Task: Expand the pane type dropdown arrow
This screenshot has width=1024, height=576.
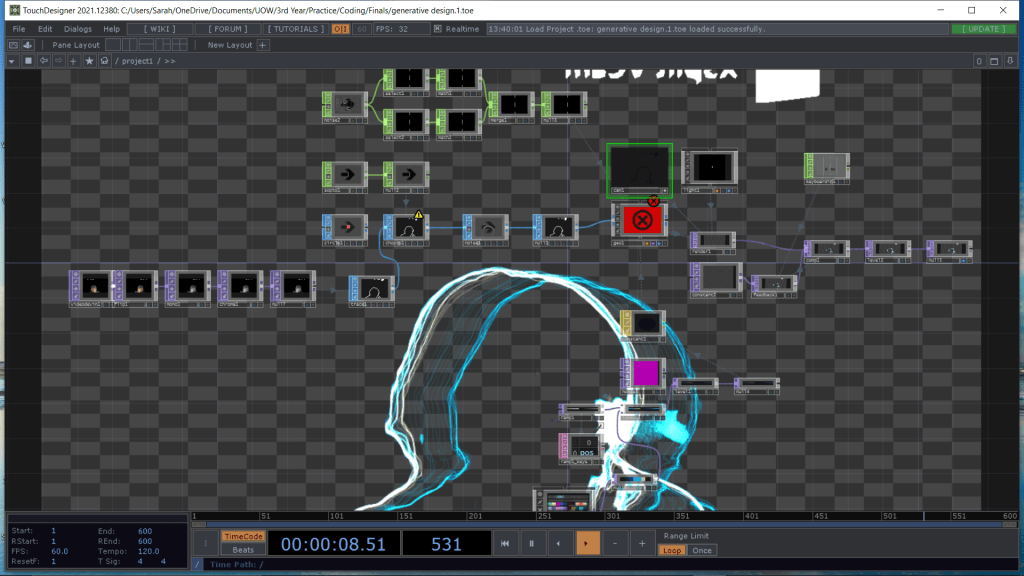Action: (x=11, y=61)
